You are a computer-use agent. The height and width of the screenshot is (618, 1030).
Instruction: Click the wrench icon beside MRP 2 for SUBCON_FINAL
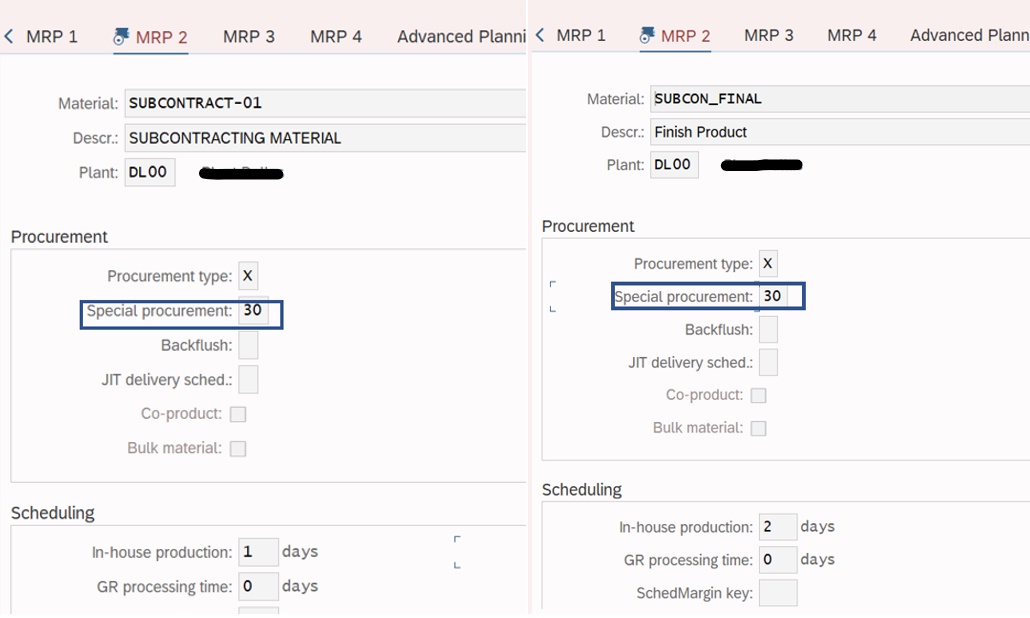tap(648, 32)
